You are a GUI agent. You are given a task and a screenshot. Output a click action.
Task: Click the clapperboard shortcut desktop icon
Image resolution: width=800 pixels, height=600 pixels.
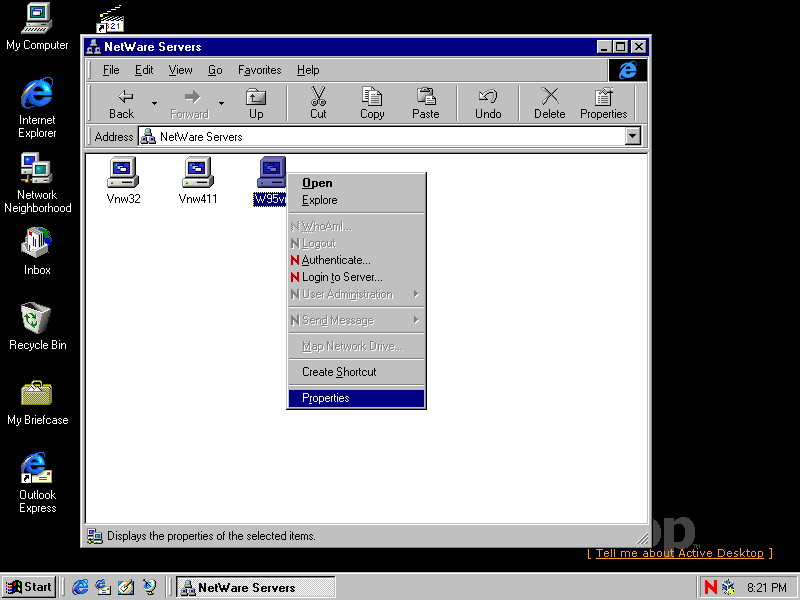(110, 19)
